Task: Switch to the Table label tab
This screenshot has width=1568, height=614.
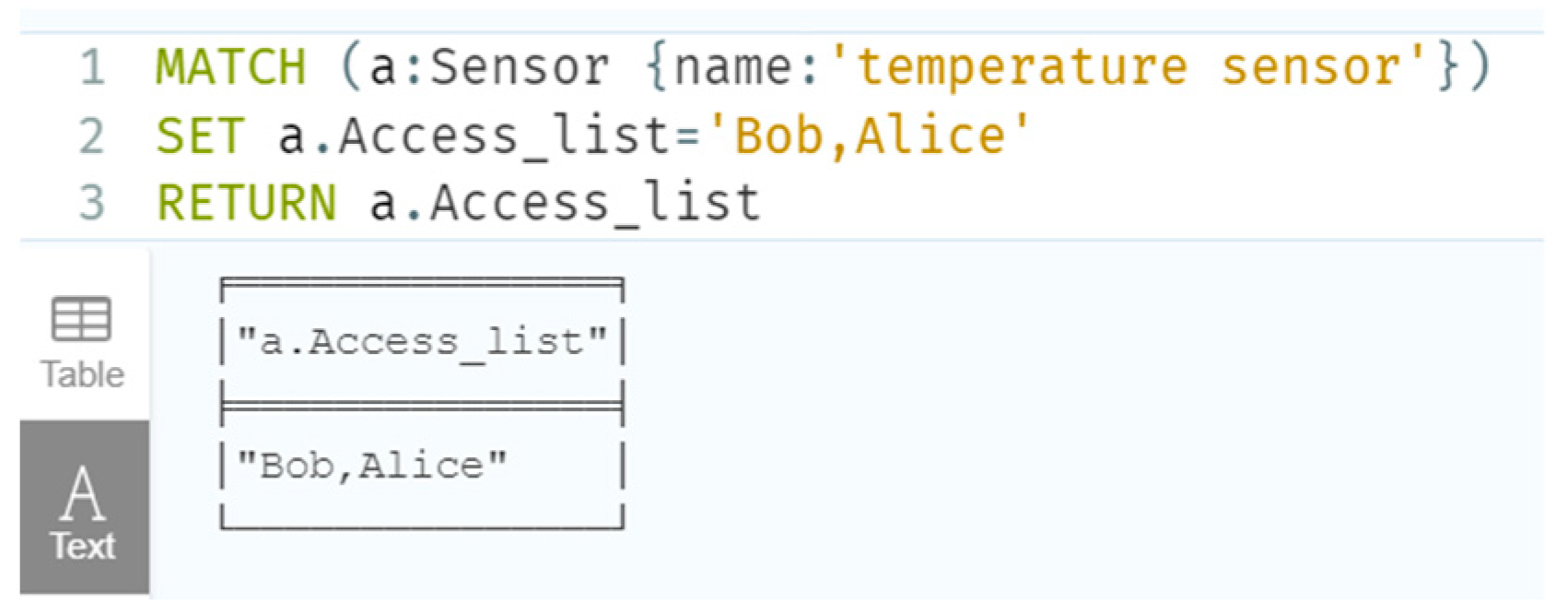Action: tap(82, 374)
